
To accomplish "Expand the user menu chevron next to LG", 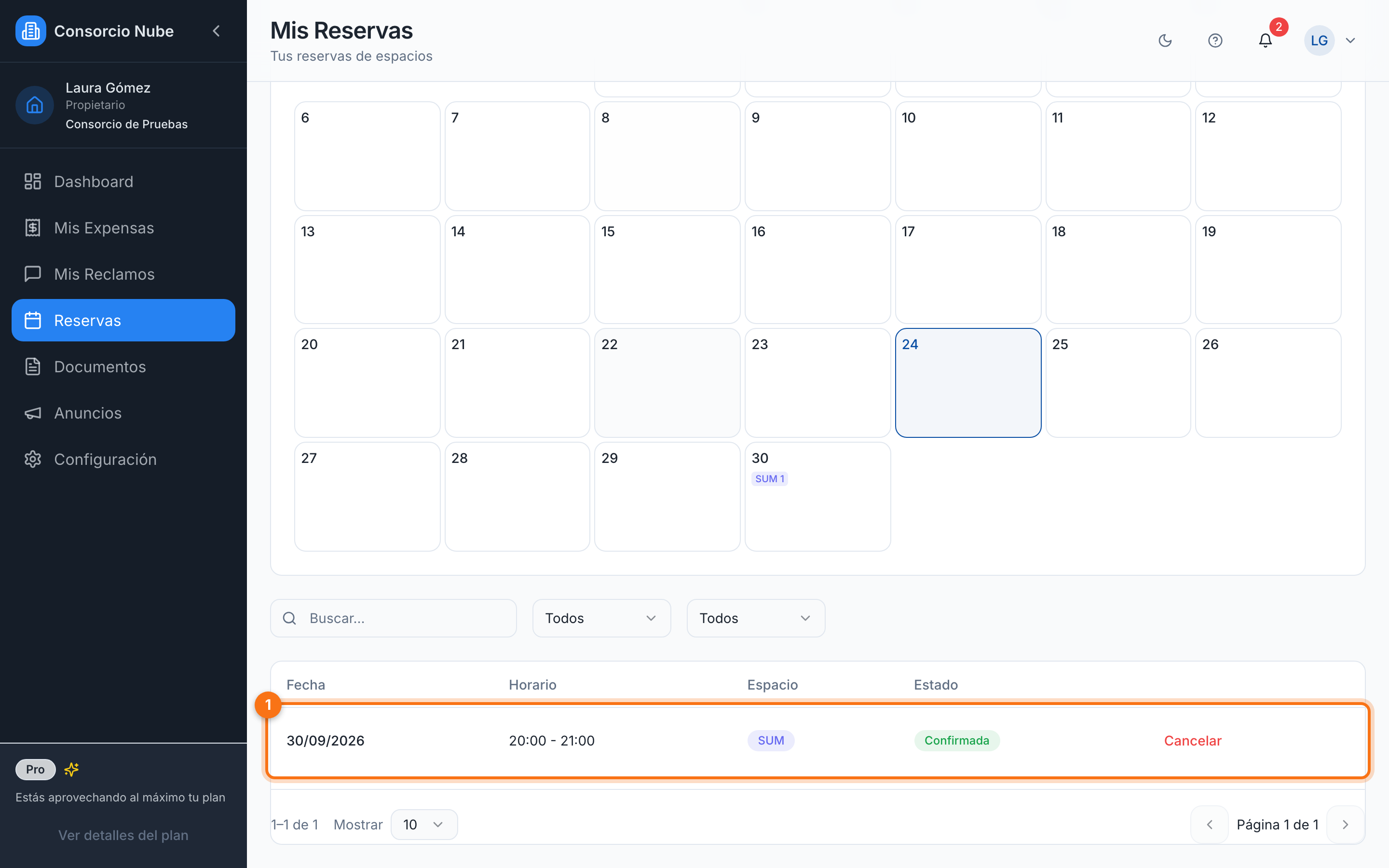I will coord(1350,40).
